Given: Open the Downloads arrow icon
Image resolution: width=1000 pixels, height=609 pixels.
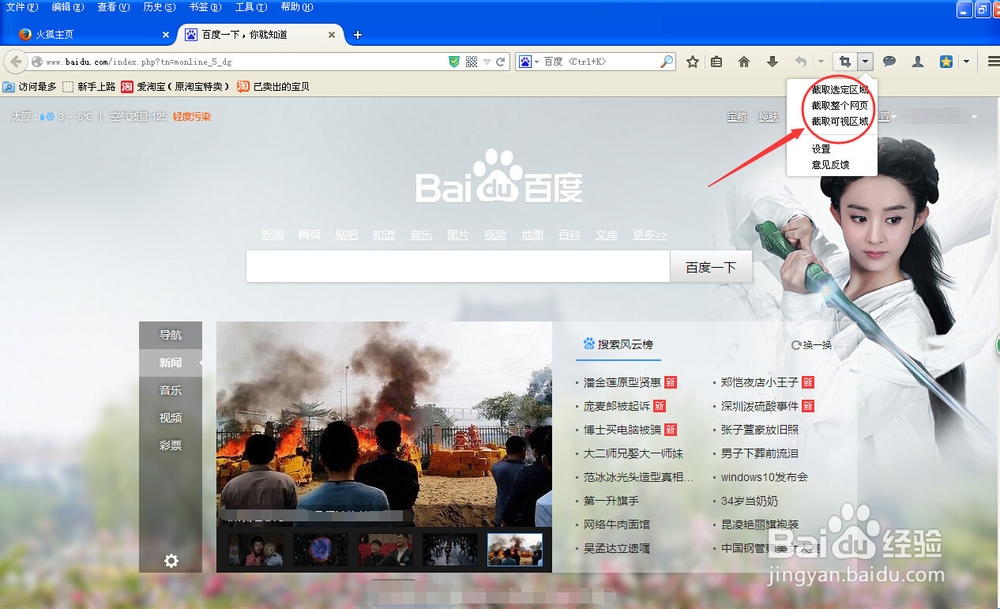Looking at the screenshot, I should click(773, 60).
